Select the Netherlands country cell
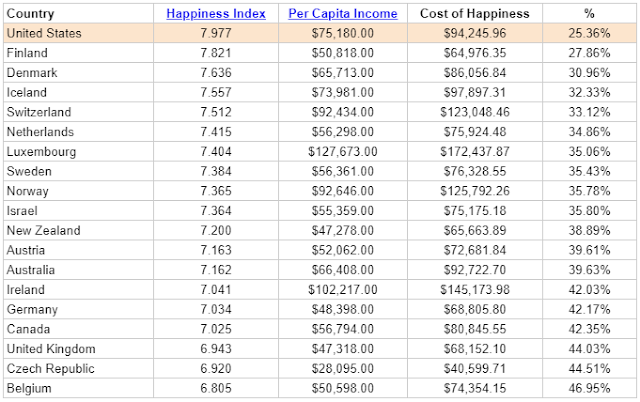Viewport: 640px width, 402px height. pos(78,132)
